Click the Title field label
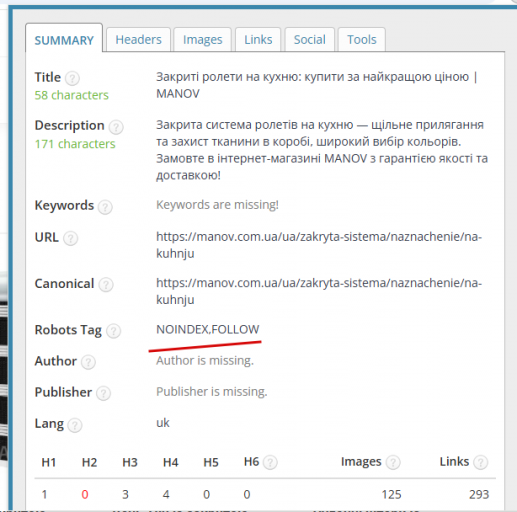This screenshot has width=517, height=512. click(48, 77)
